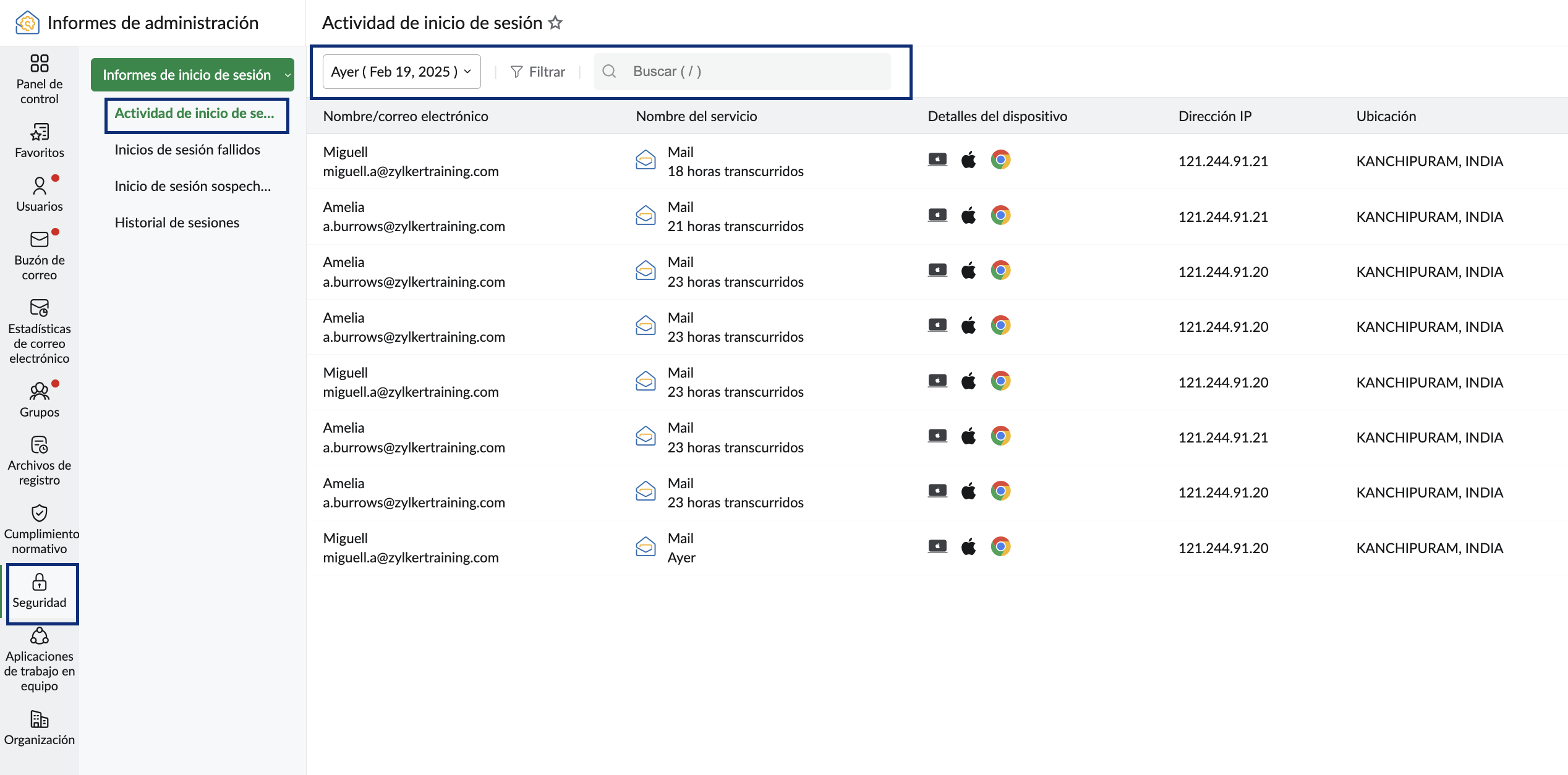Click laptop device icon in Ayer row
Screen dimensions: 1568x775
[937, 546]
